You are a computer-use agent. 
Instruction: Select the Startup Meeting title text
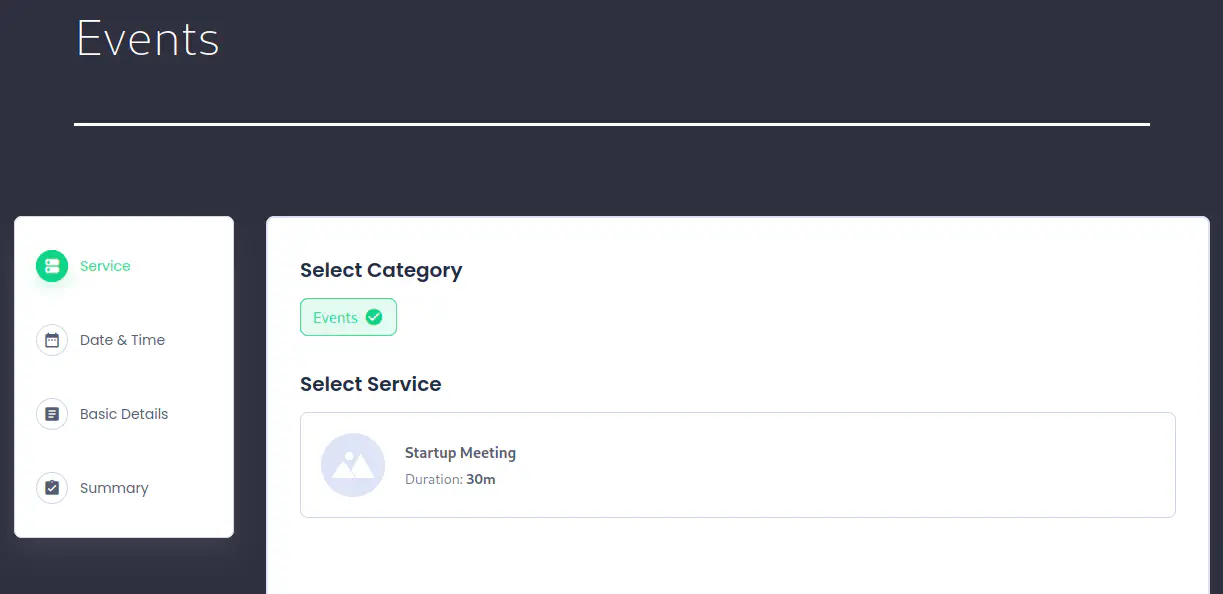point(460,453)
